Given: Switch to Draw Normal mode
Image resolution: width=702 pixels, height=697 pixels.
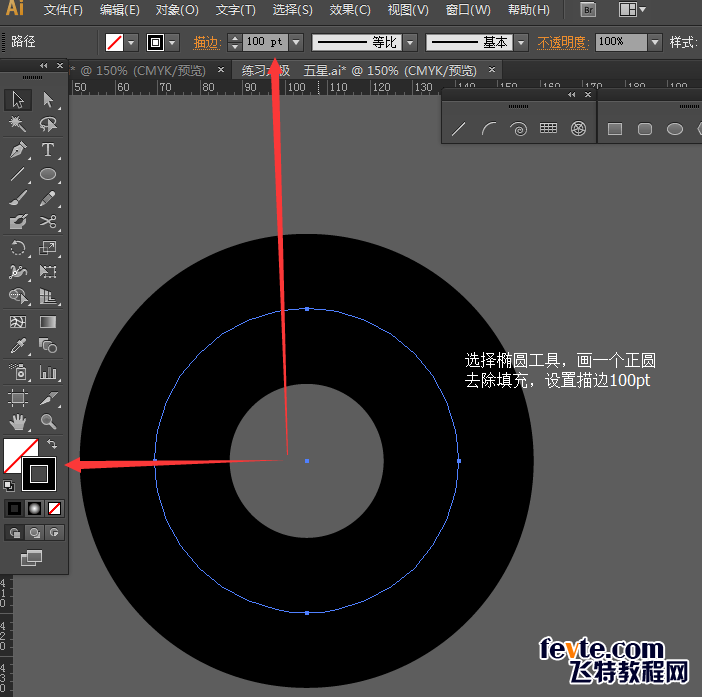Looking at the screenshot, I should click(x=14, y=532).
